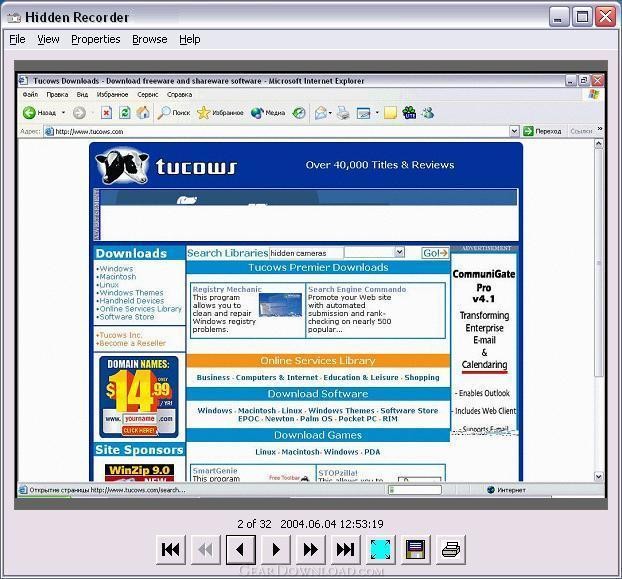Click the IE page scrollbar down arrow

click(599, 476)
